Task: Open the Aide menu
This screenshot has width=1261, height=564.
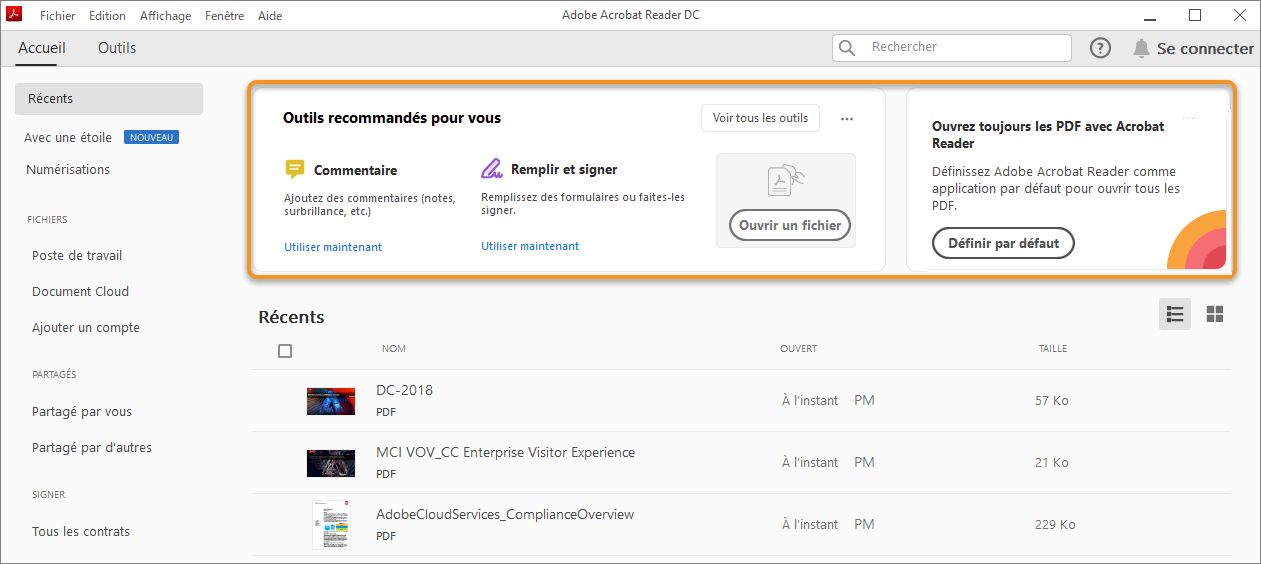Action: 270,16
